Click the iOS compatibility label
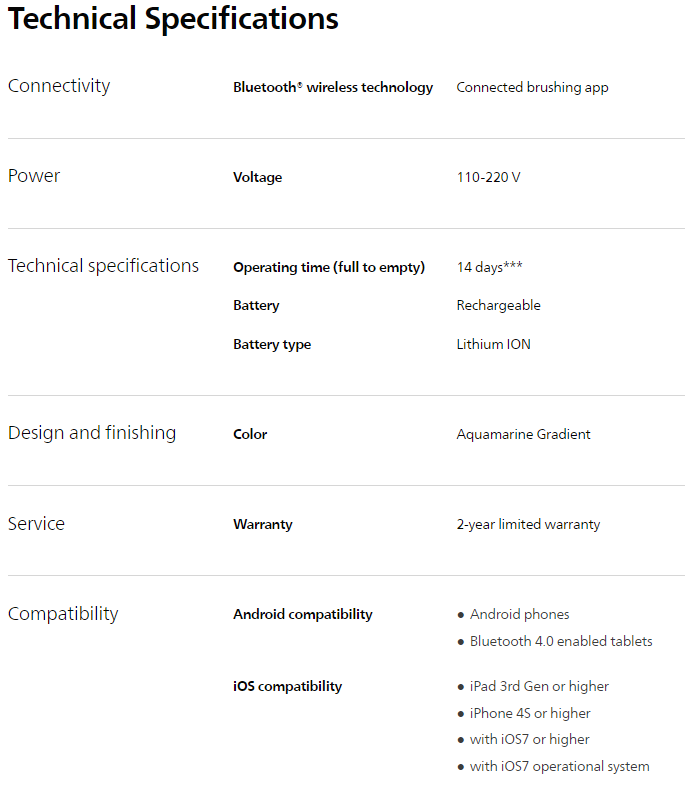 (x=287, y=686)
